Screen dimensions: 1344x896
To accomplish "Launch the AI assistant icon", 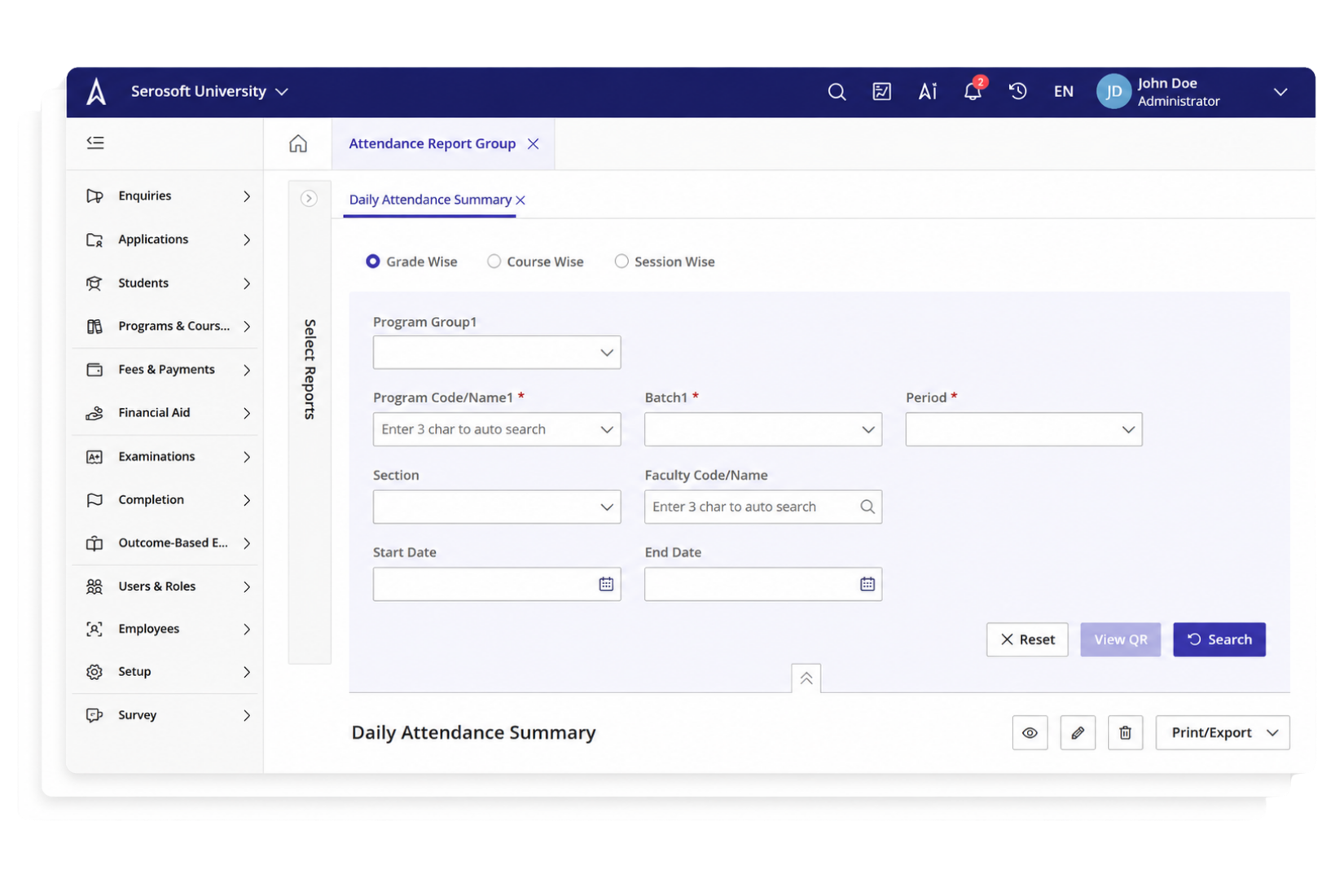I will point(927,92).
